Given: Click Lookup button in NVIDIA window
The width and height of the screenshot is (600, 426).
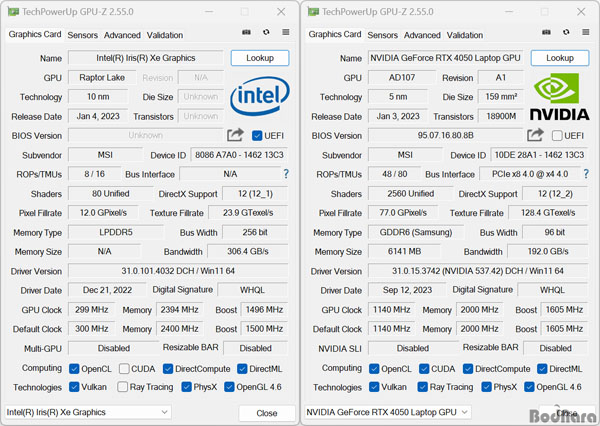Looking at the screenshot, I should click(560, 58).
